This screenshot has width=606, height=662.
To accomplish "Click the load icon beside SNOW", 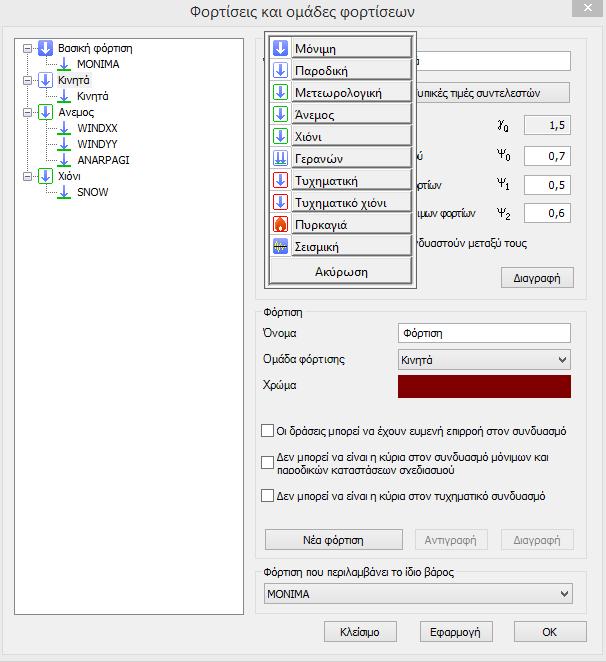I will coord(64,192).
